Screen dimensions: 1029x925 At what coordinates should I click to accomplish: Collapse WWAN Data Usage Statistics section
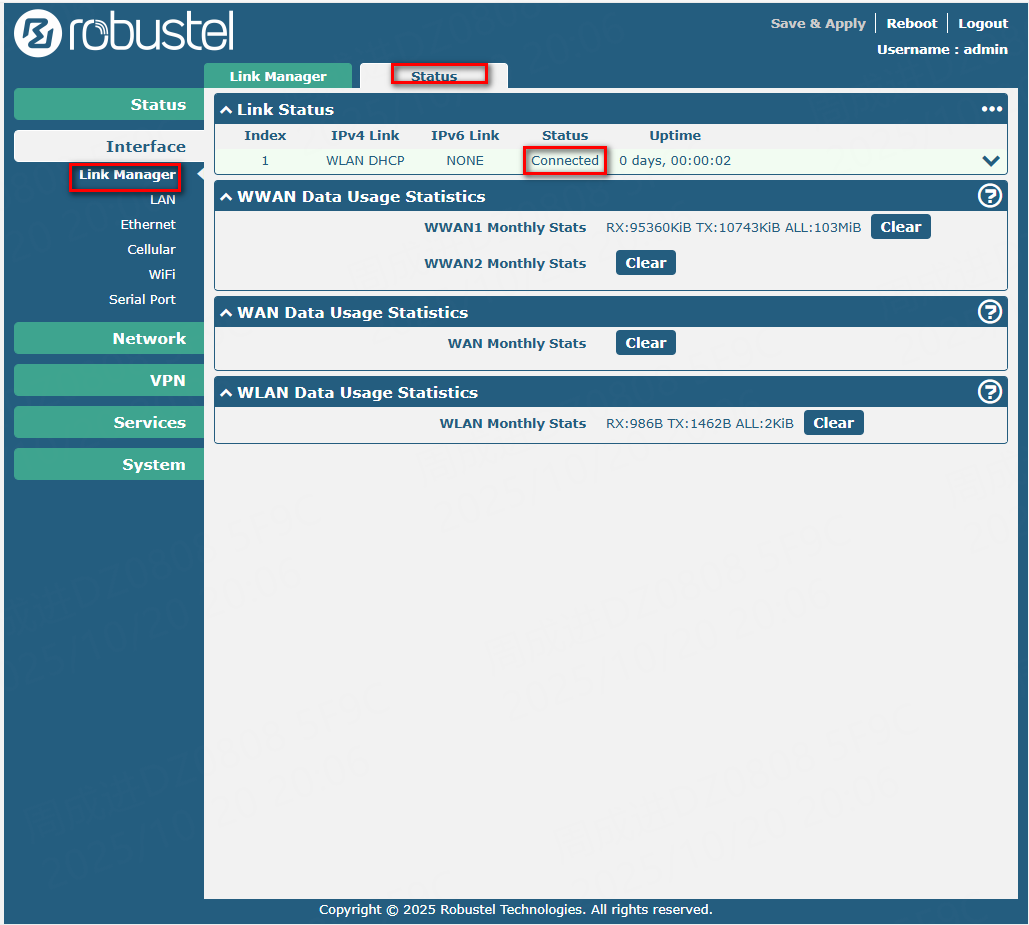point(227,197)
